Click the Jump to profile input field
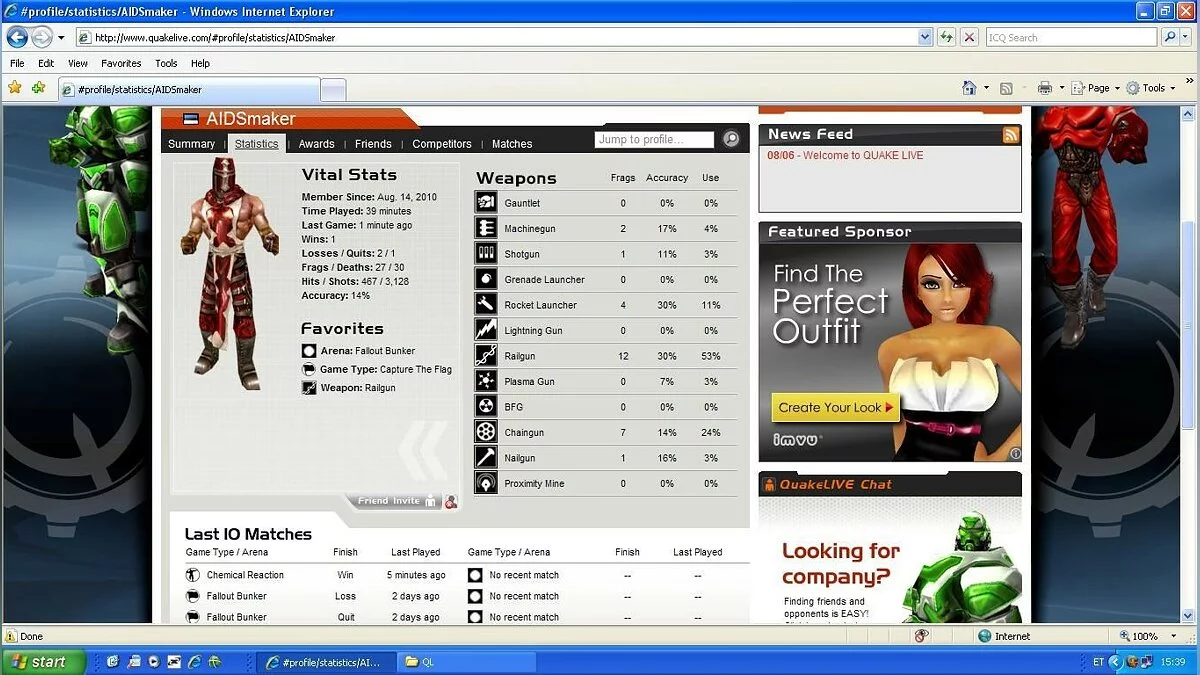1200x675 pixels. pos(654,139)
